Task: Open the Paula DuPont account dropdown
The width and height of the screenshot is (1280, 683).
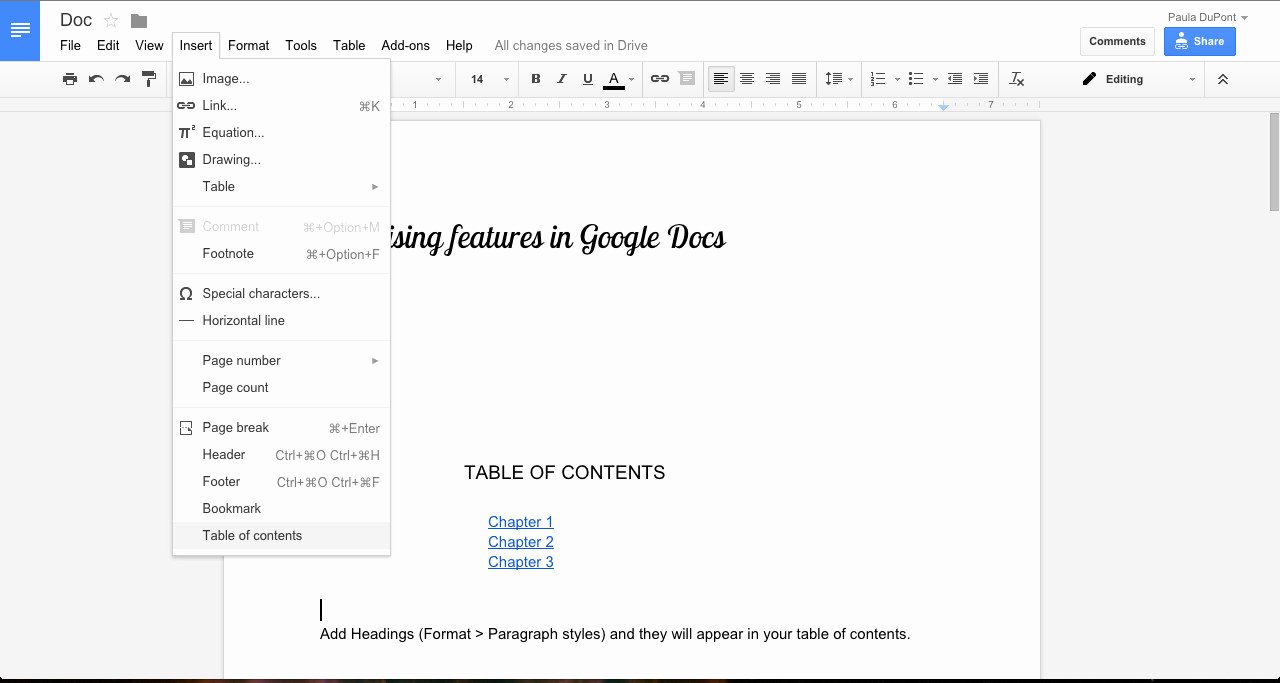Action: [1208, 17]
